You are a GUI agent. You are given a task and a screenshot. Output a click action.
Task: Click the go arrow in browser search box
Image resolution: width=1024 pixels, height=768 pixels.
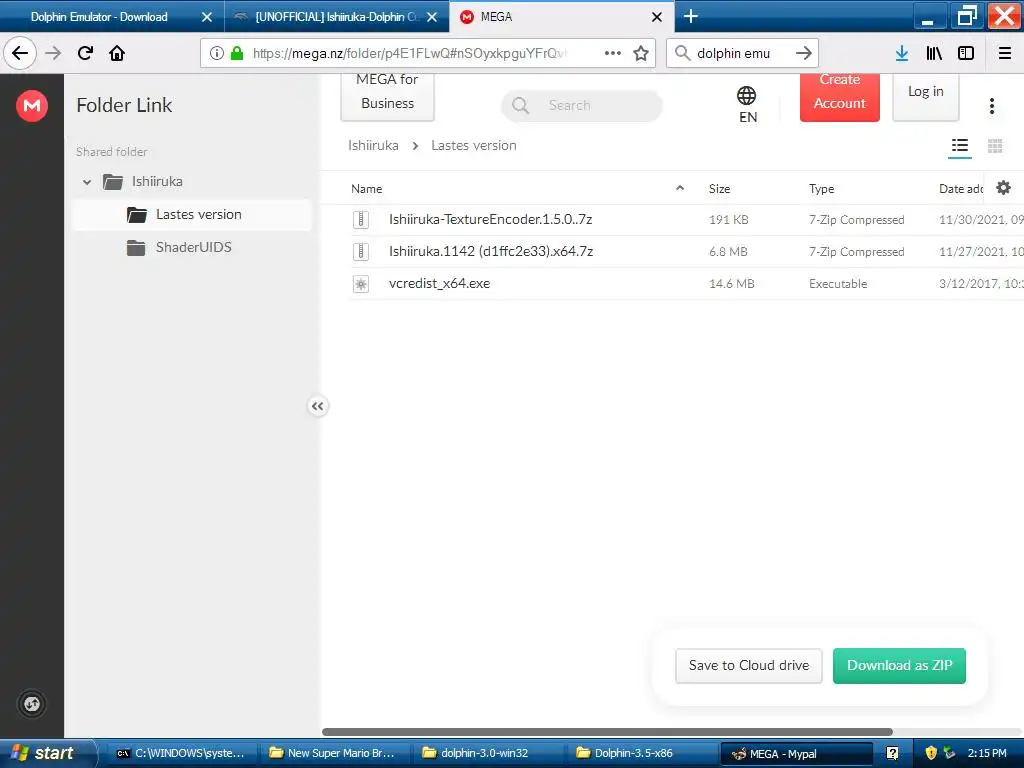(x=804, y=53)
